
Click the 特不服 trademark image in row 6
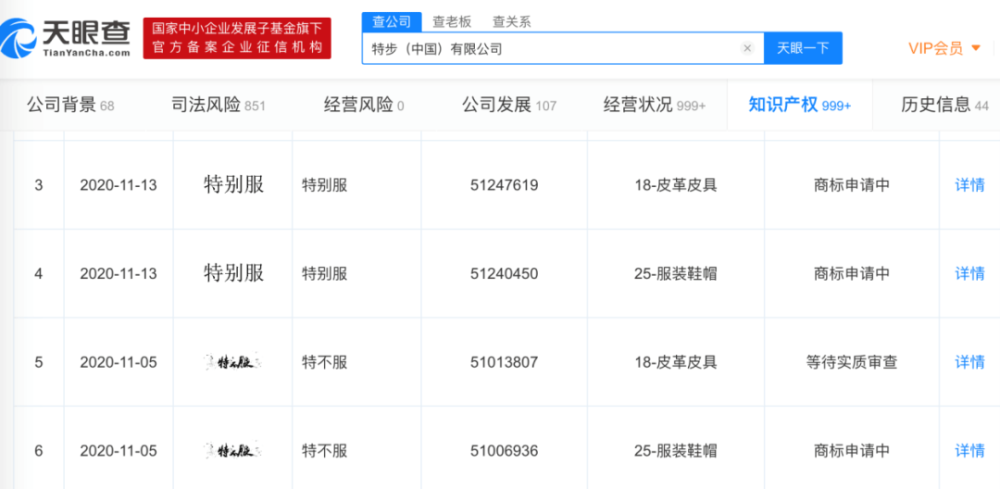click(233, 451)
